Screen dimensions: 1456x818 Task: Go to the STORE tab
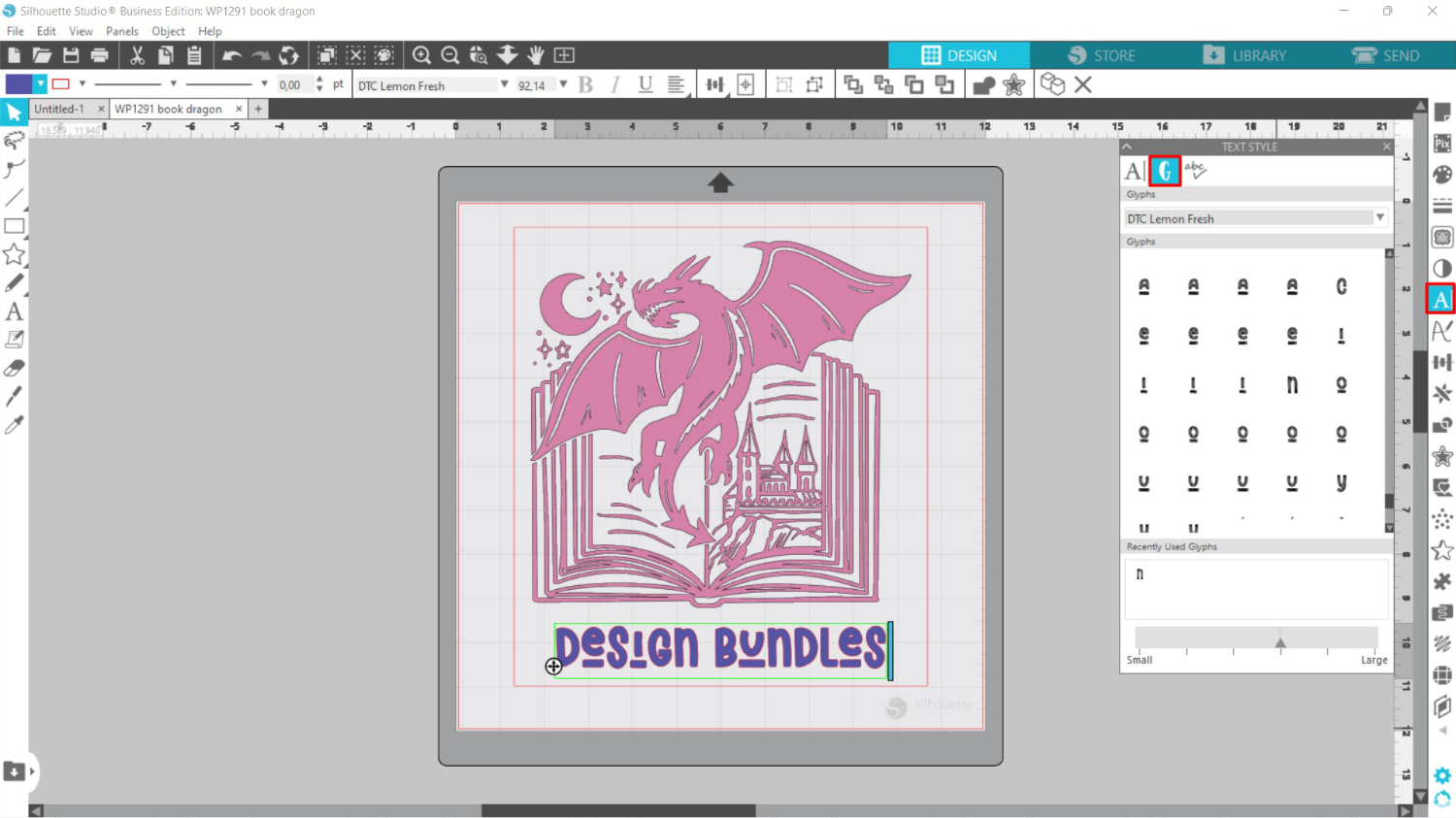pos(1101,55)
